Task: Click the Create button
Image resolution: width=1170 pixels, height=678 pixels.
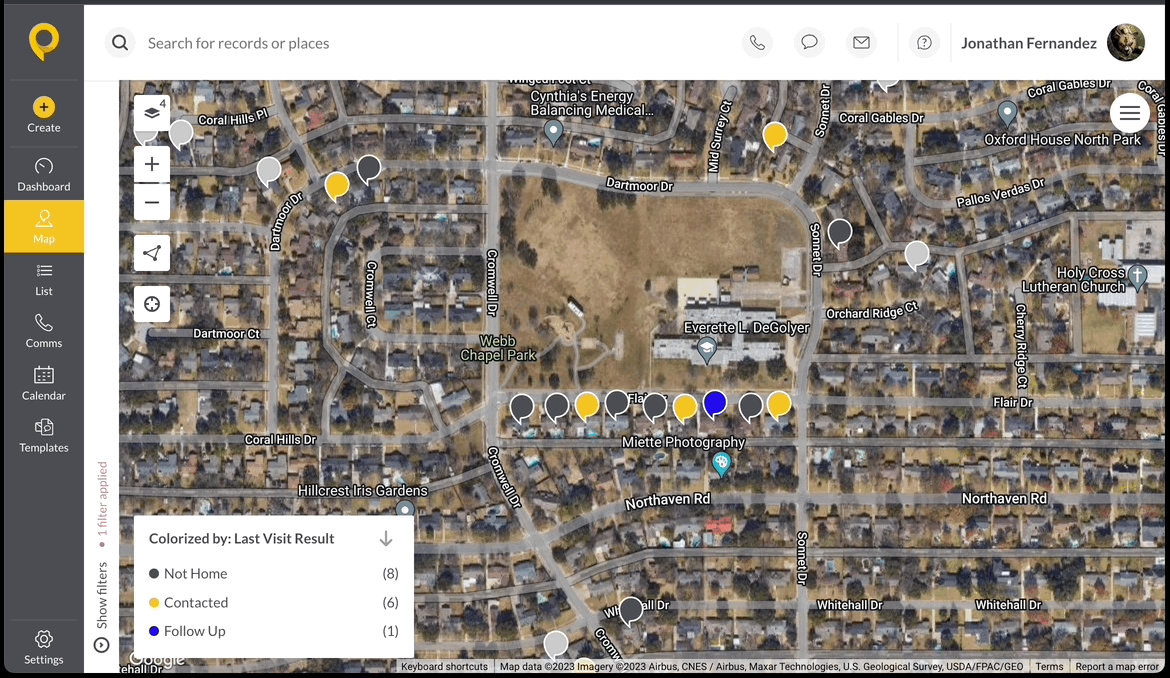Action: (44, 114)
